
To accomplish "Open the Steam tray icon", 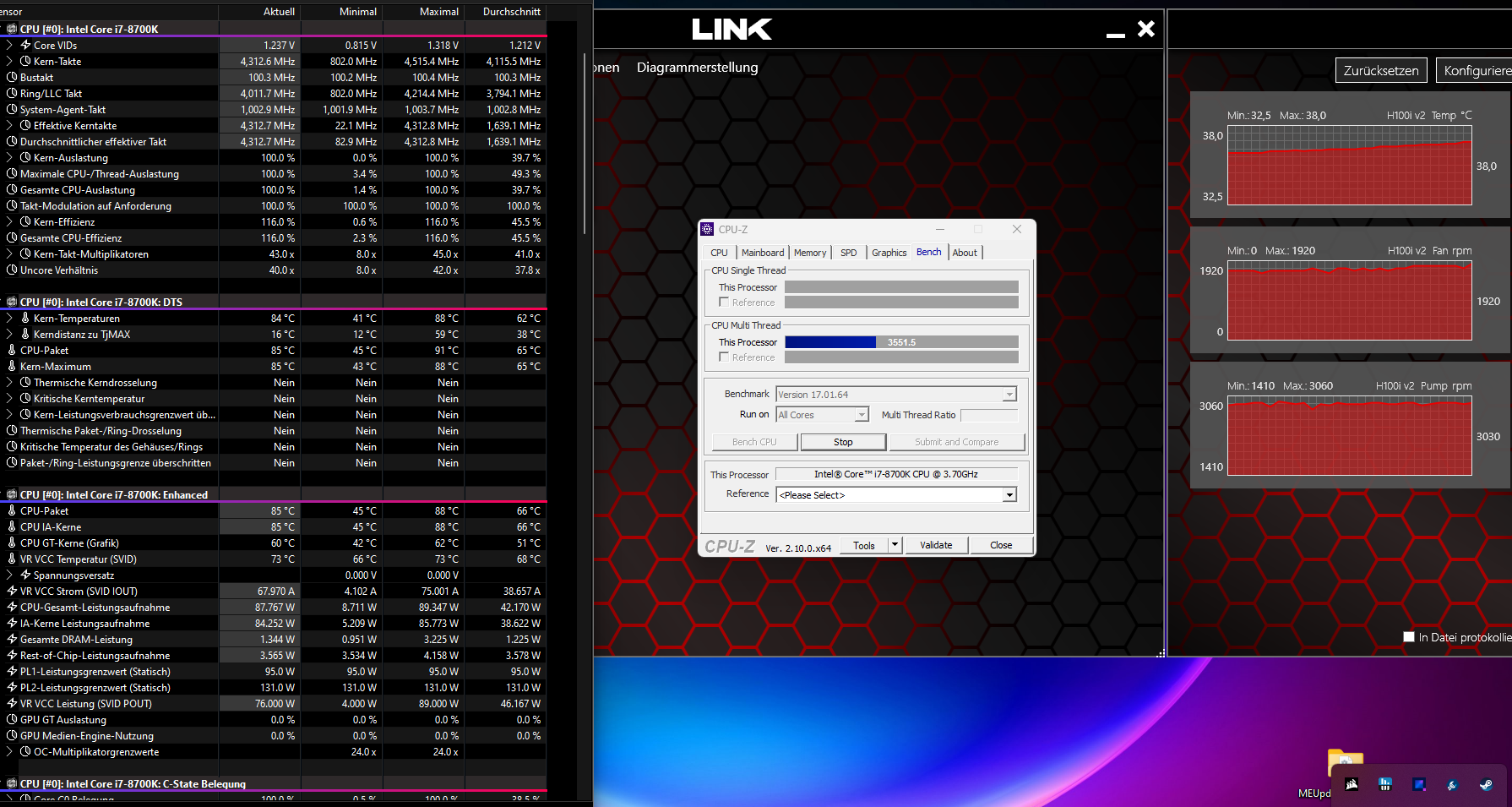I will coord(1486,784).
